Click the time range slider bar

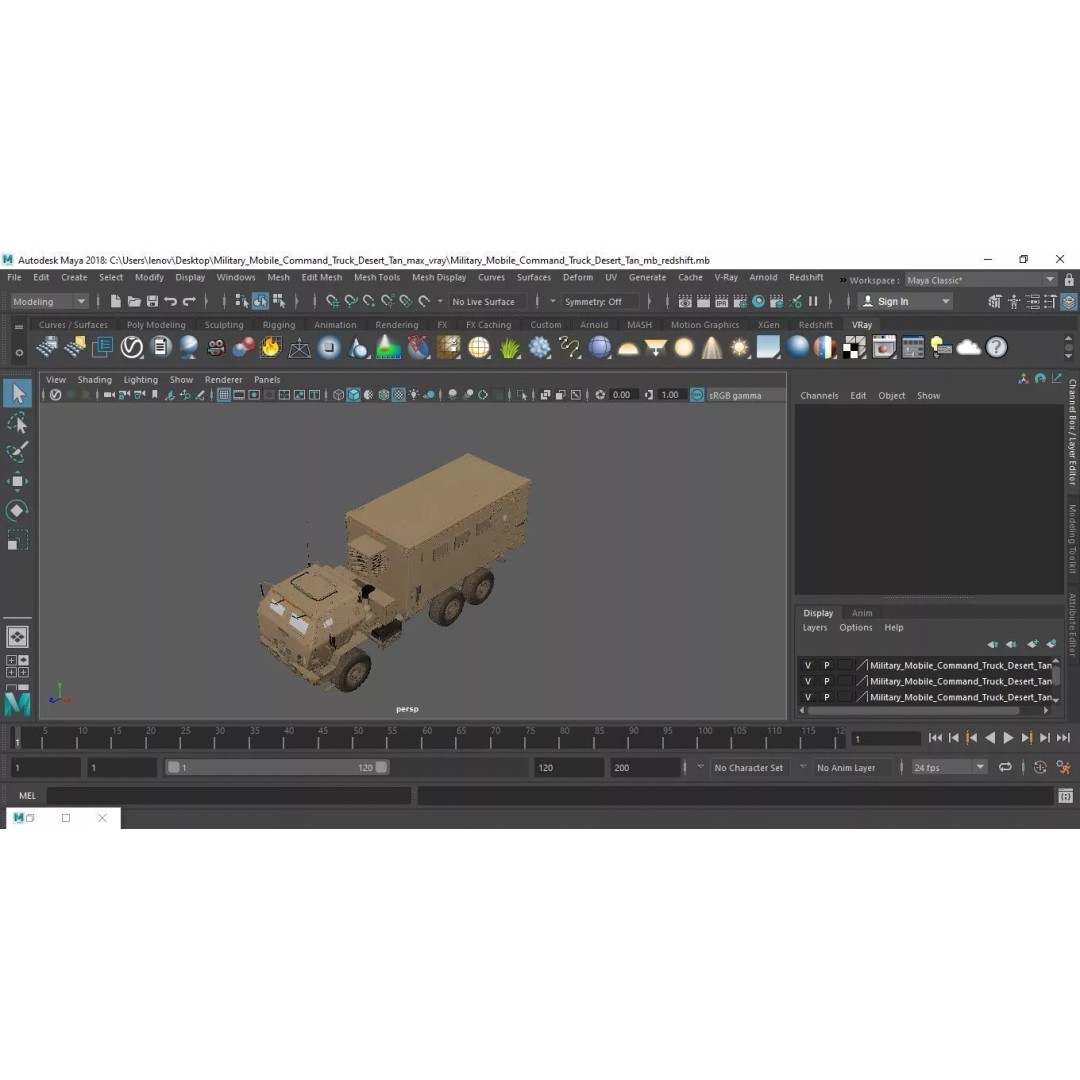pos(278,767)
